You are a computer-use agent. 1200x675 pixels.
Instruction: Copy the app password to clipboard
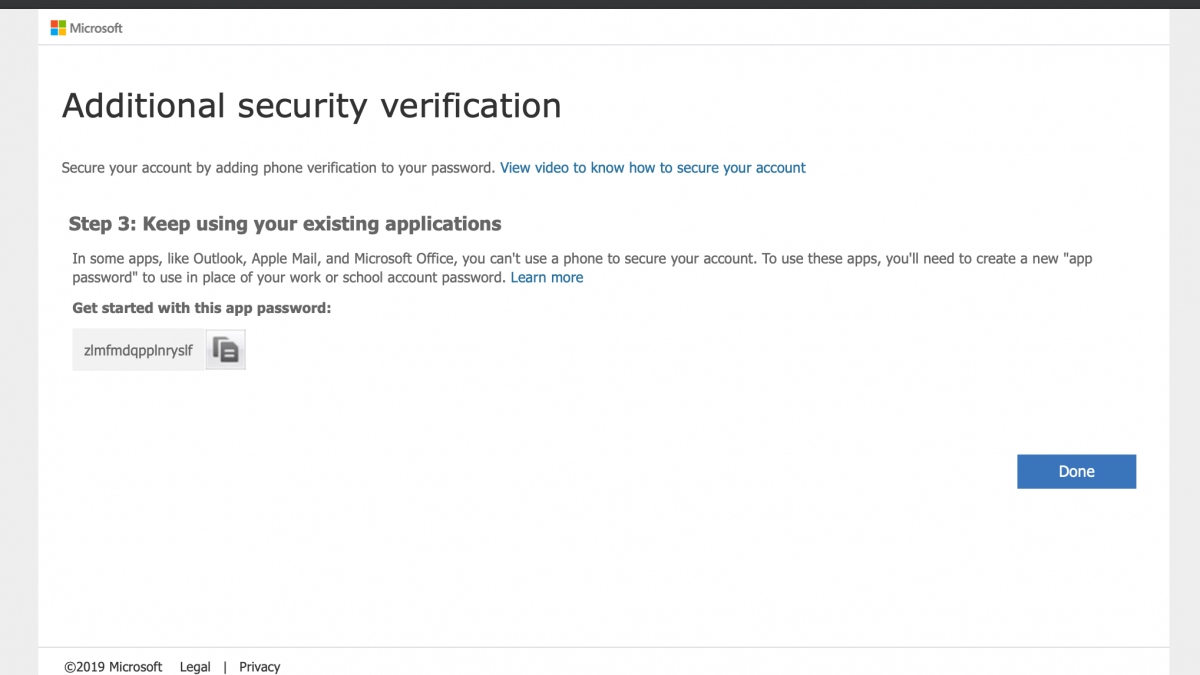[x=226, y=350]
